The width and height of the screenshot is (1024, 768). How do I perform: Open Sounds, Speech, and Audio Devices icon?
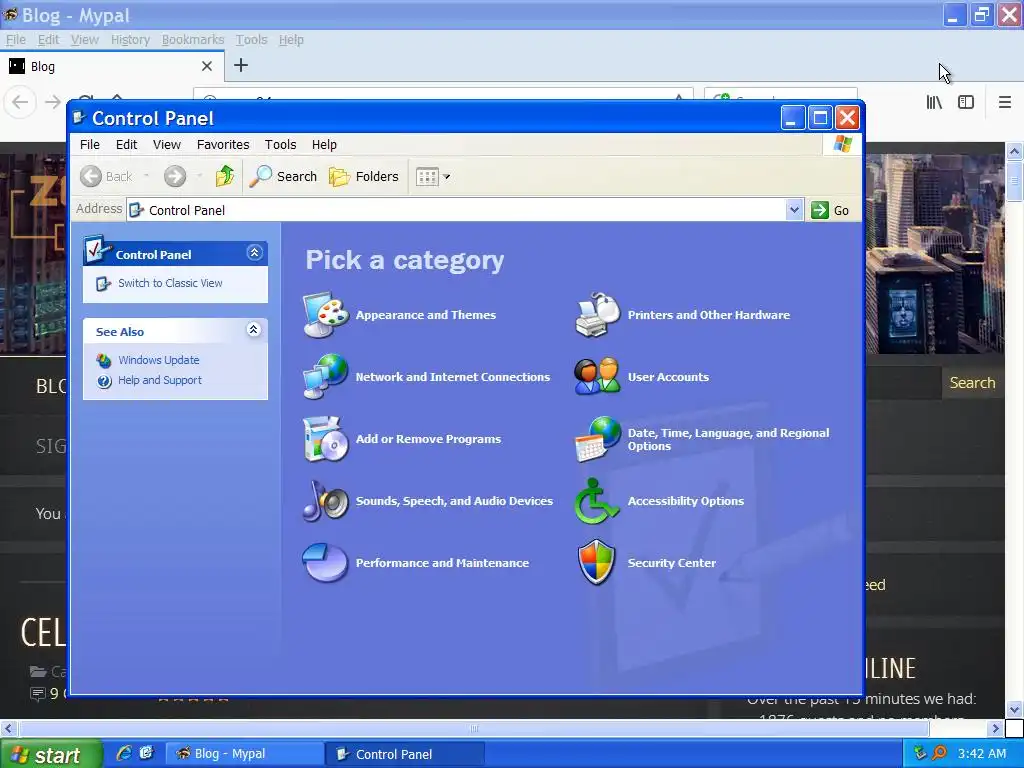(x=326, y=501)
